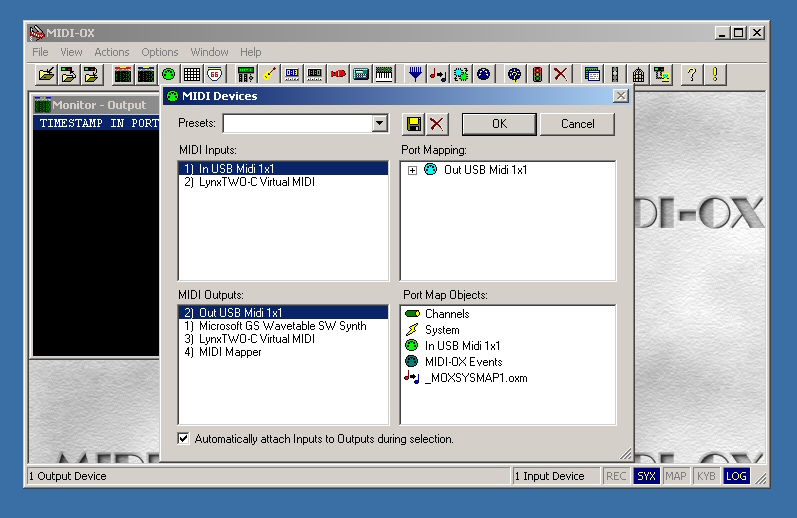Click the teal synth-module toolbar icon

coord(361,75)
